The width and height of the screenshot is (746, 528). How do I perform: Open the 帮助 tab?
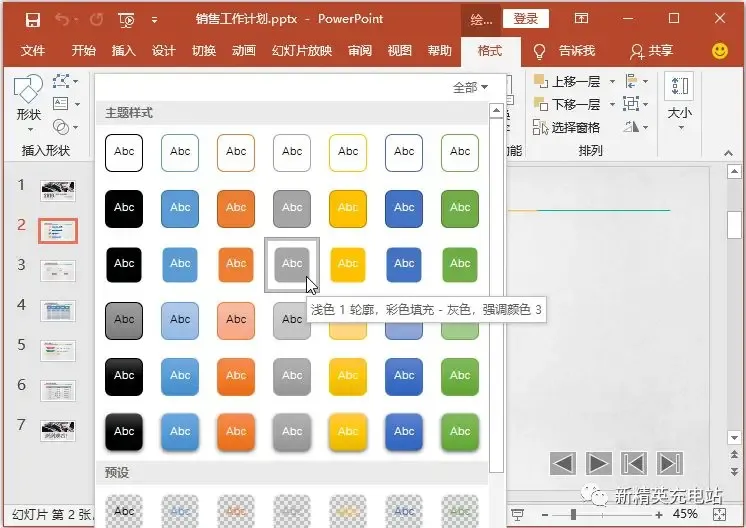(x=440, y=50)
